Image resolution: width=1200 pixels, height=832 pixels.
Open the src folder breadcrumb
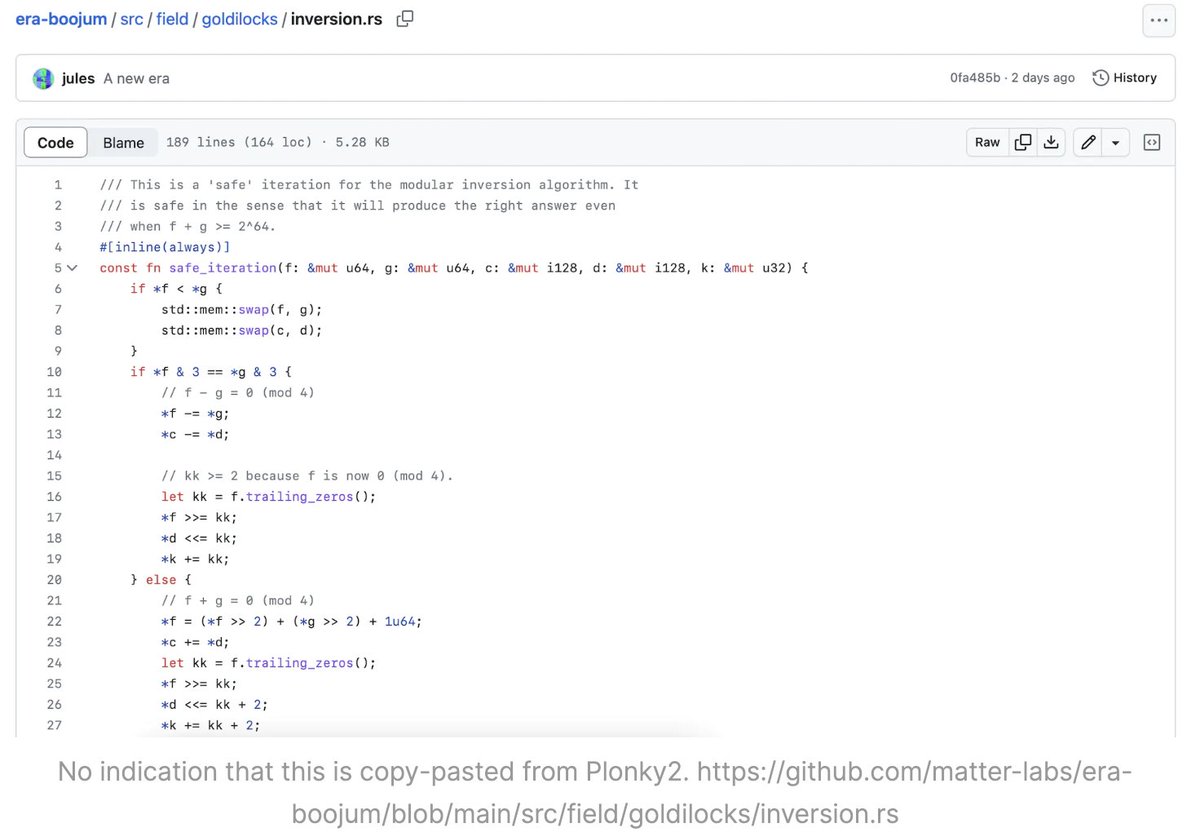131,19
